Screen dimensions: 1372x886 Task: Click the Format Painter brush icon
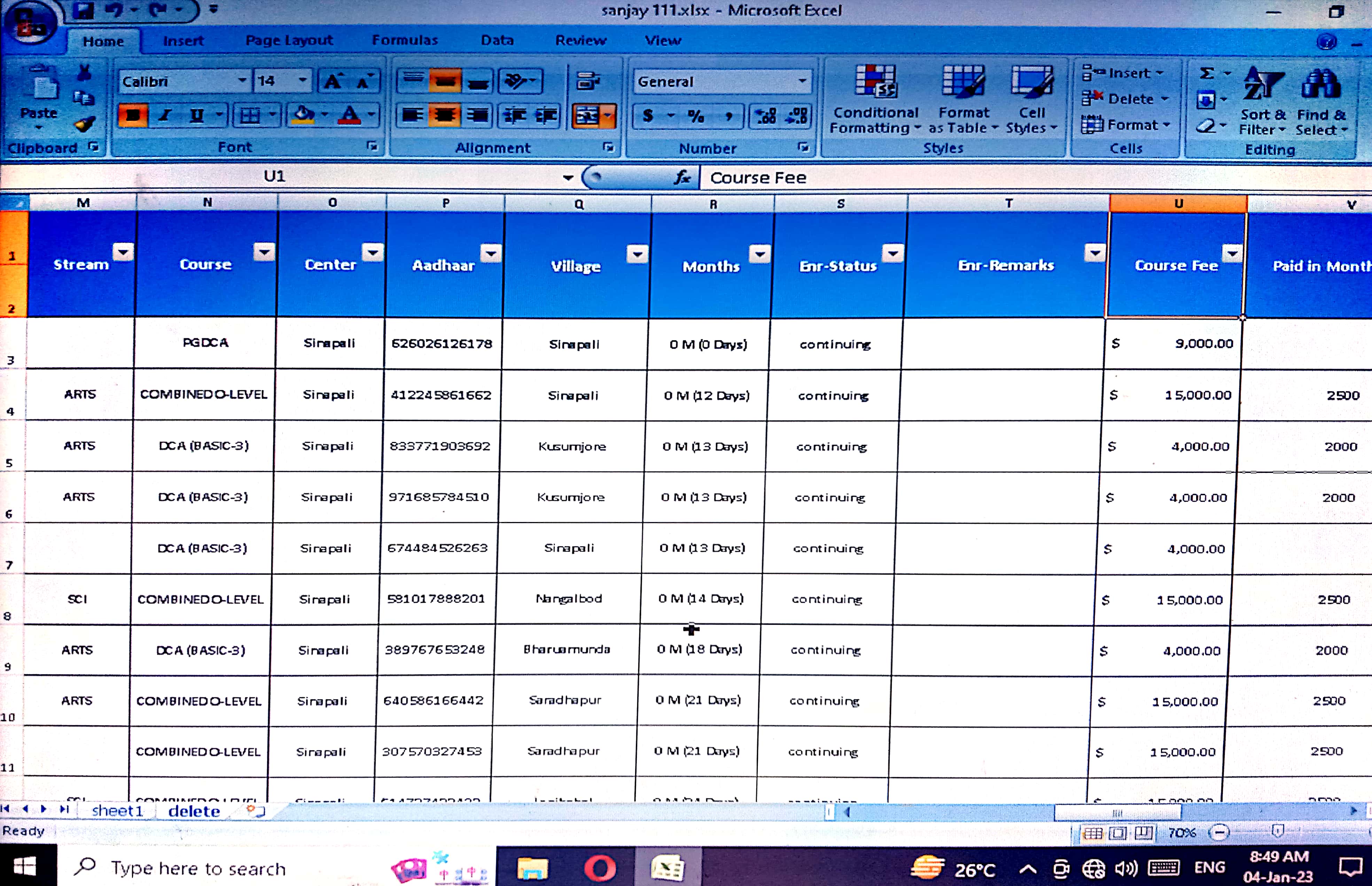click(x=85, y=124)
